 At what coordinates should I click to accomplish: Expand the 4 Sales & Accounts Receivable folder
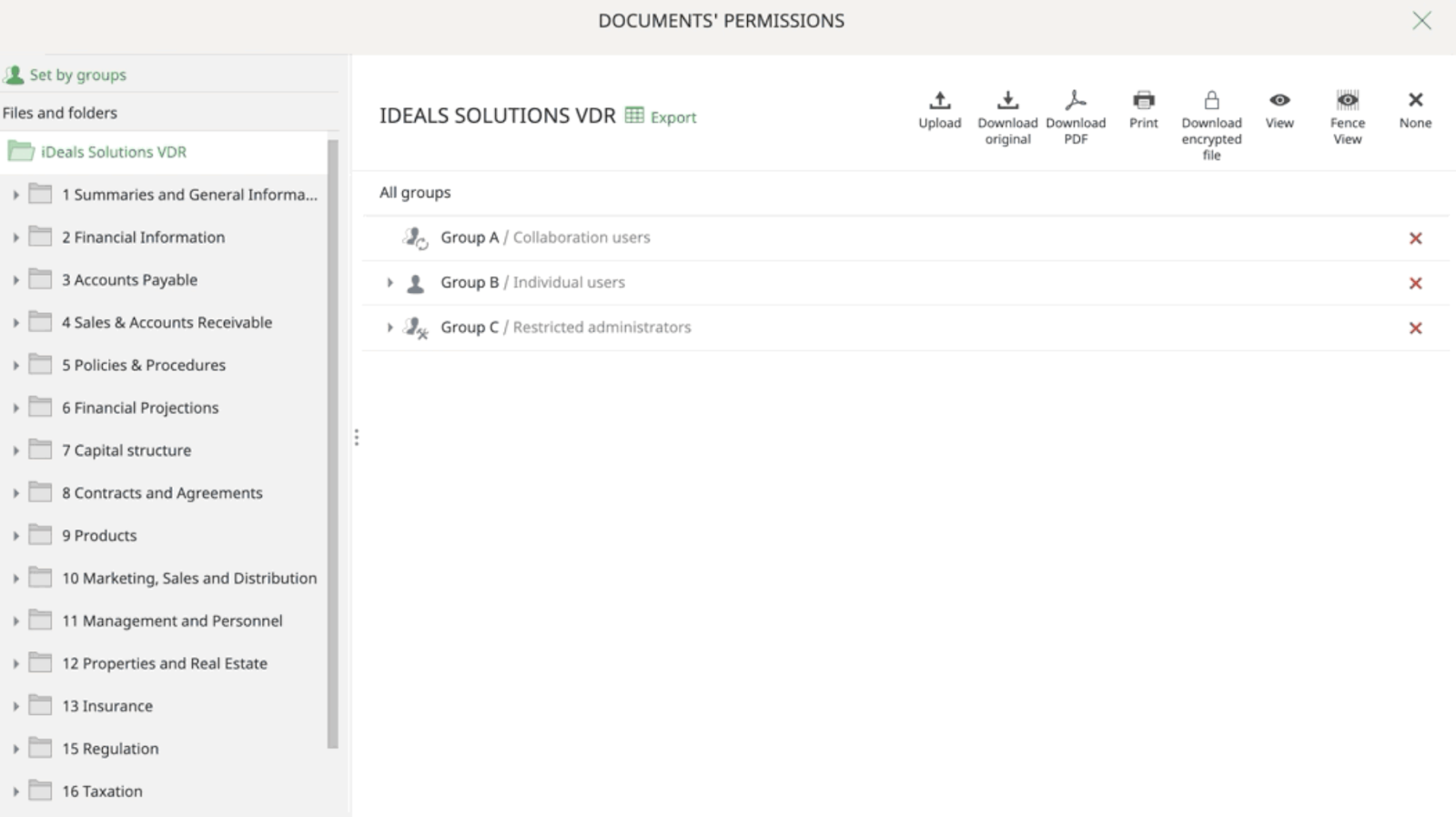[15, 322]
